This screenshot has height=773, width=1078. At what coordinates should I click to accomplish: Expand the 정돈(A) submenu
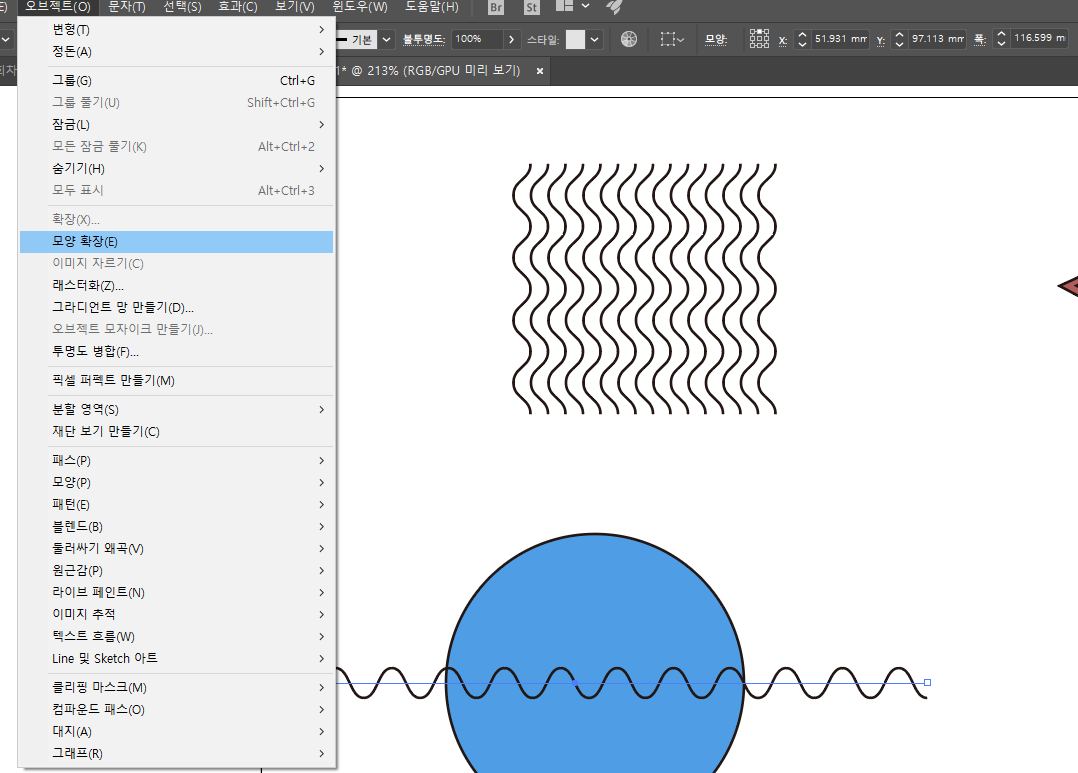(x=177, y=52)
